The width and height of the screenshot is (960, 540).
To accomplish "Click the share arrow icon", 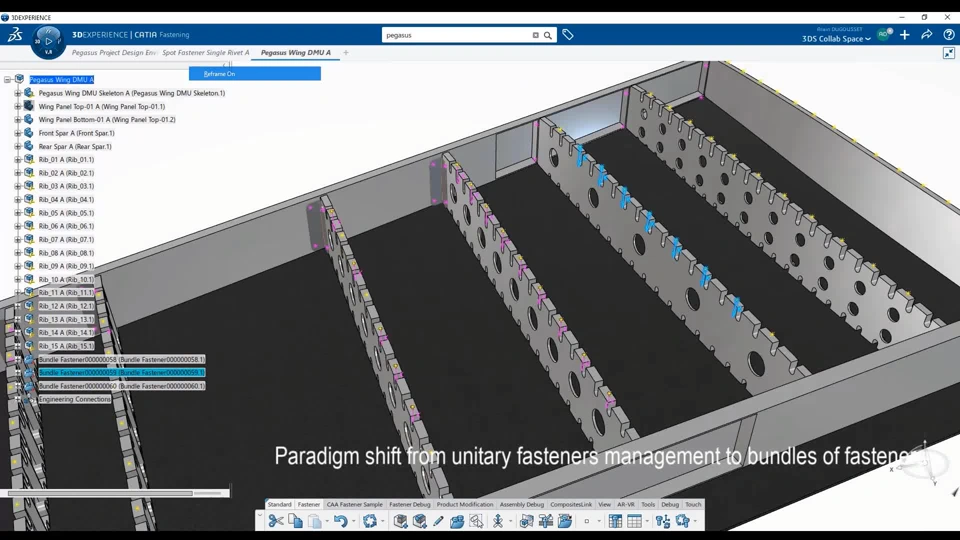I will click(926, 35).
